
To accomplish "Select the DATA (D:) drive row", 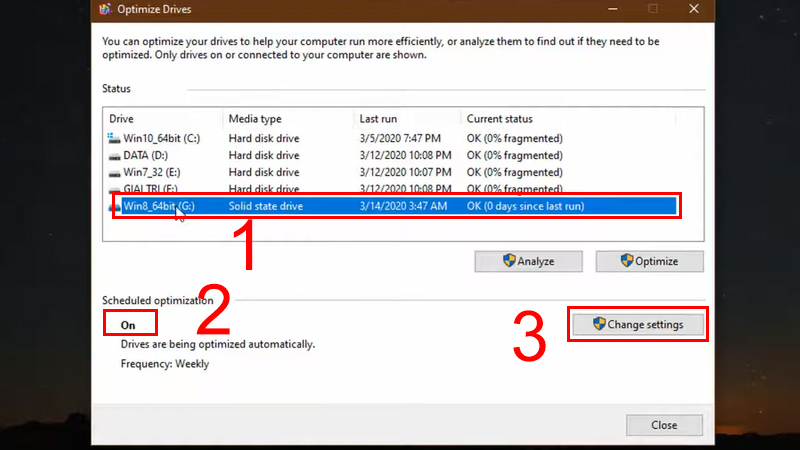I will (x=391, y=155).
